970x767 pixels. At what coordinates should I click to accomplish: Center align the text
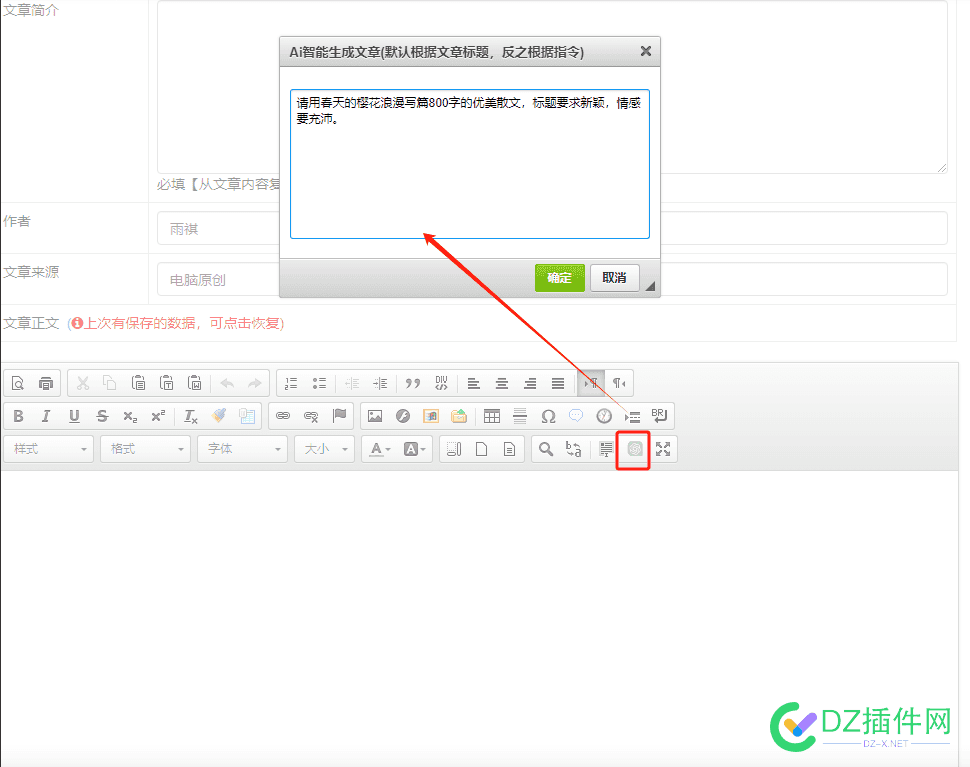502,384
